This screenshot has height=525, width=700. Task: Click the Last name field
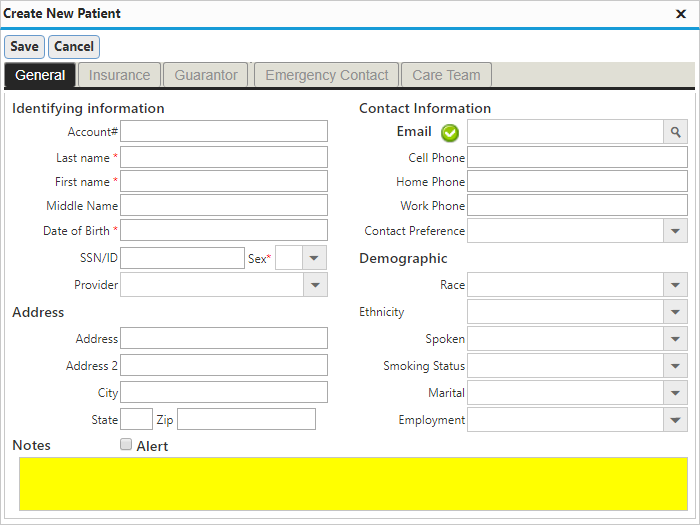224,157
